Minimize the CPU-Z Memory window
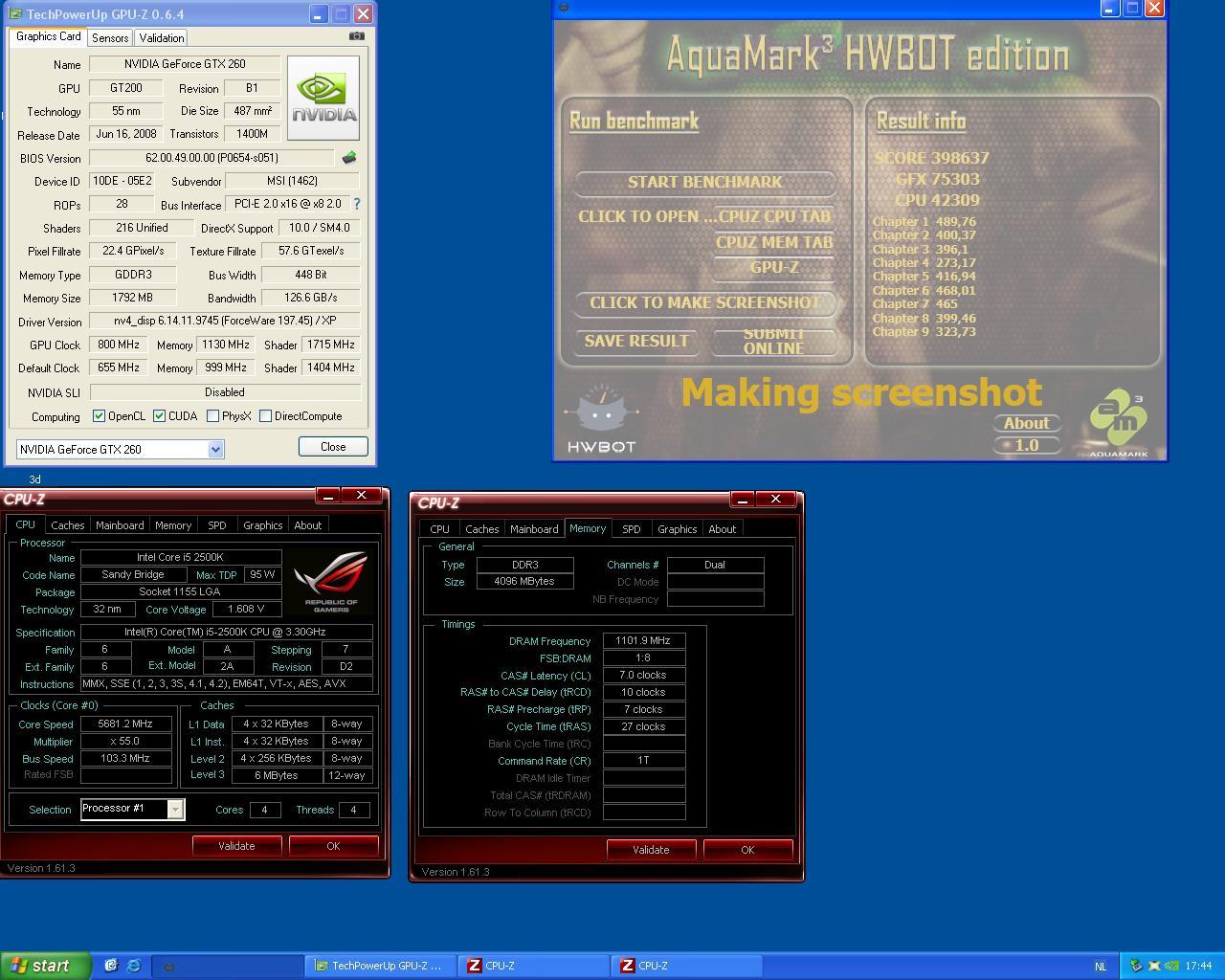The height and width of the screenshot is (980, 1225). coord(743,499)
